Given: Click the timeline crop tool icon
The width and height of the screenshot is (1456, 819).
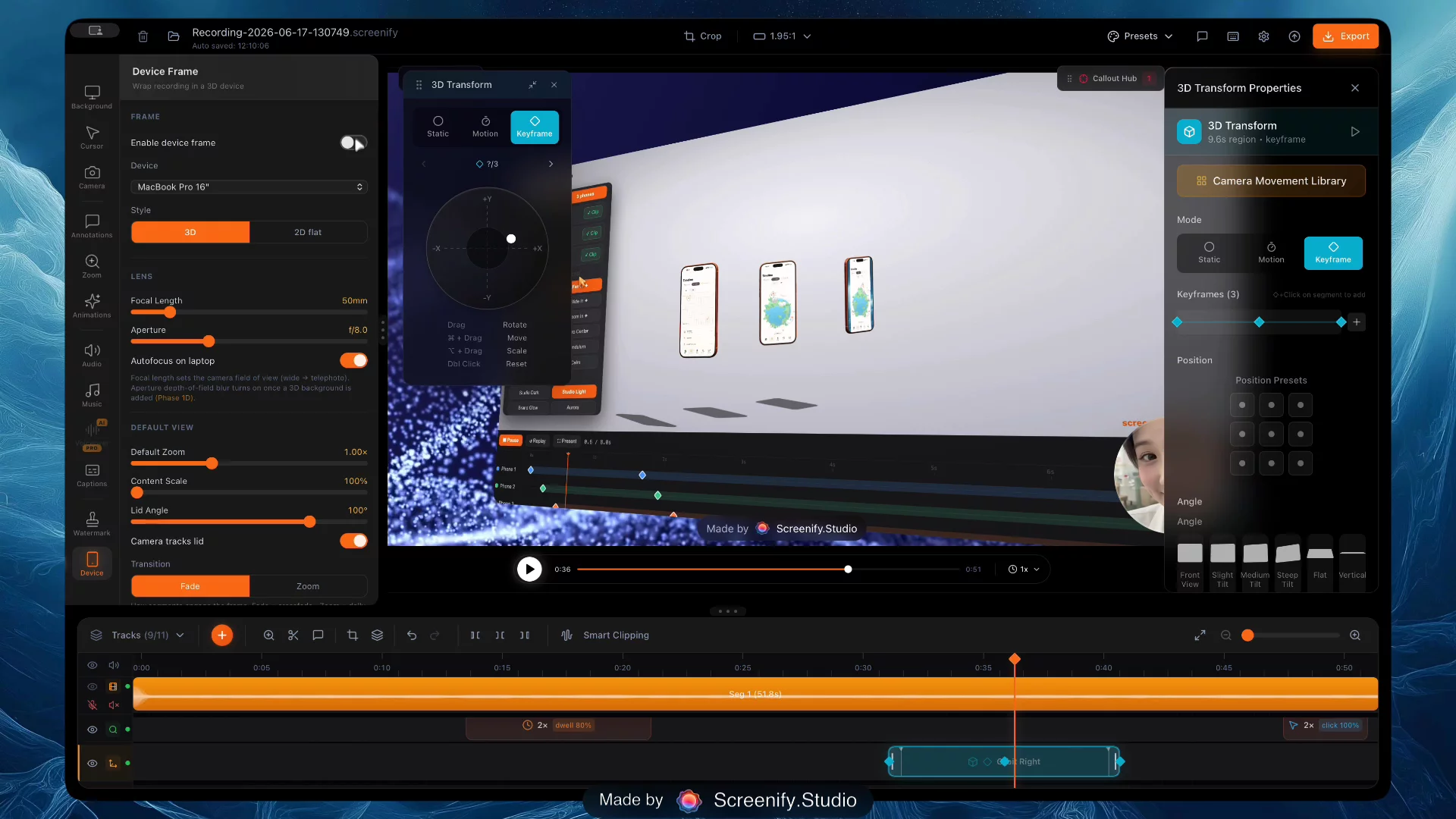Looking at the screenshot, I should coord(353,635).
